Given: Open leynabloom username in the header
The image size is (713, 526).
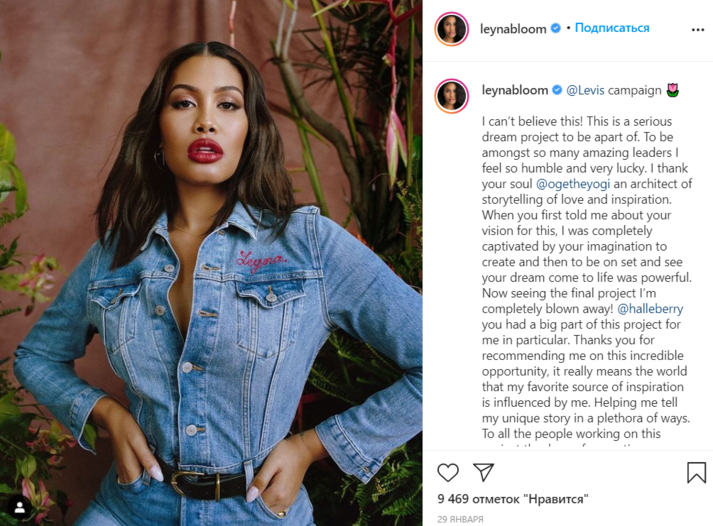Looking at the screenshot, I should (513, 29).
